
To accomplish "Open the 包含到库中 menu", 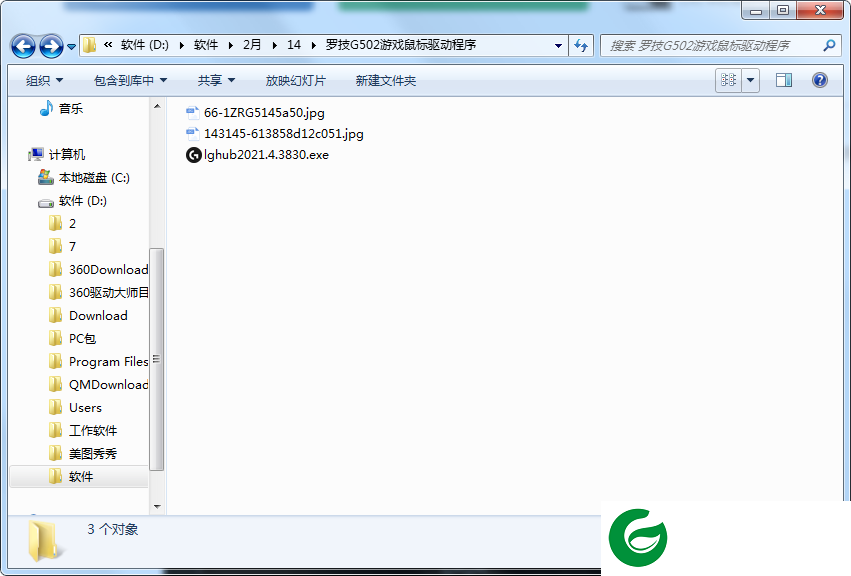I will [130, 81].
